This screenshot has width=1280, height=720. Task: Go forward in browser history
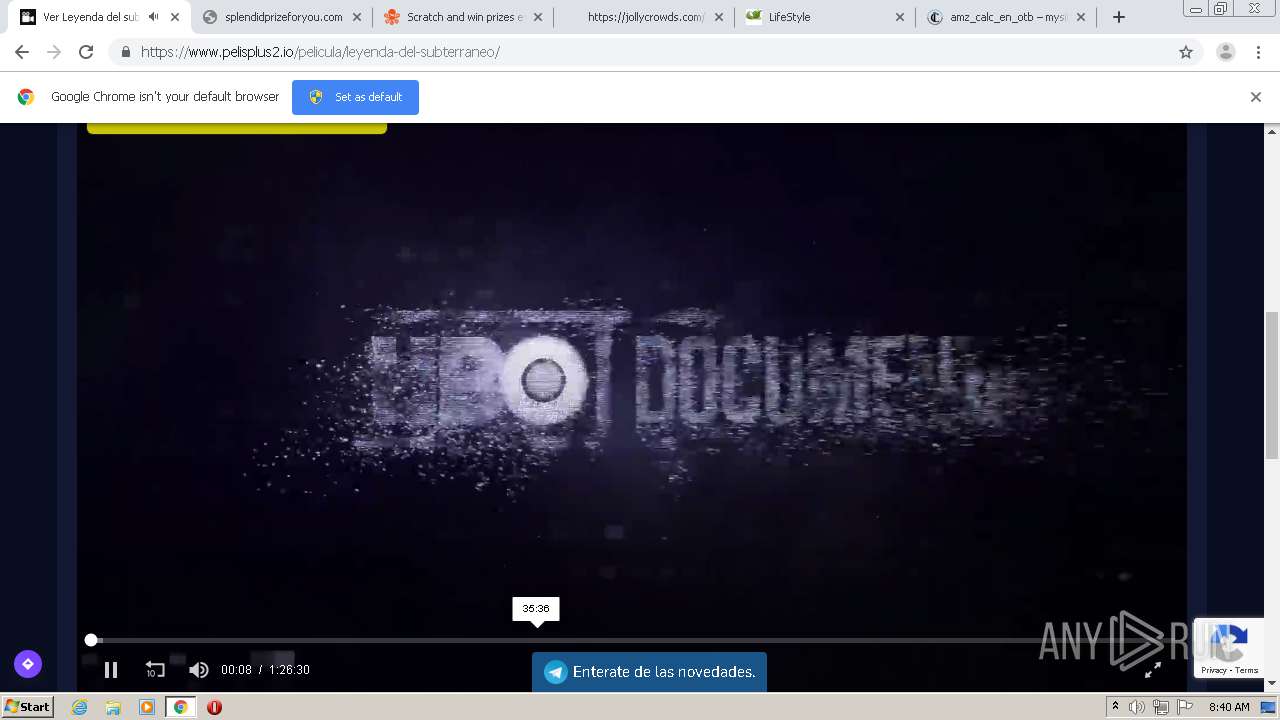tap(54, 52)
